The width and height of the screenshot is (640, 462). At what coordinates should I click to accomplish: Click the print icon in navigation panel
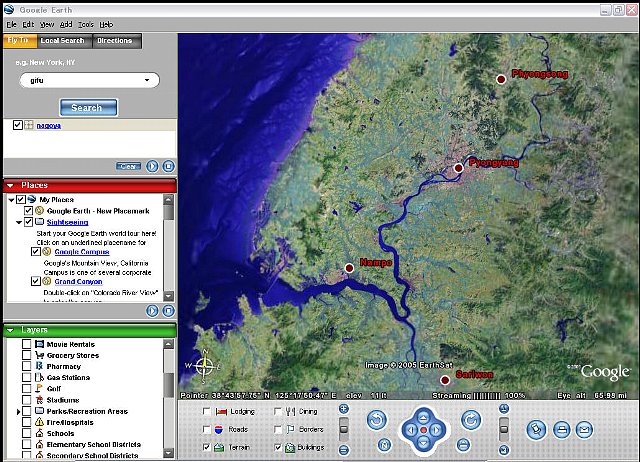pyautogui.click(x=561, y=429)
